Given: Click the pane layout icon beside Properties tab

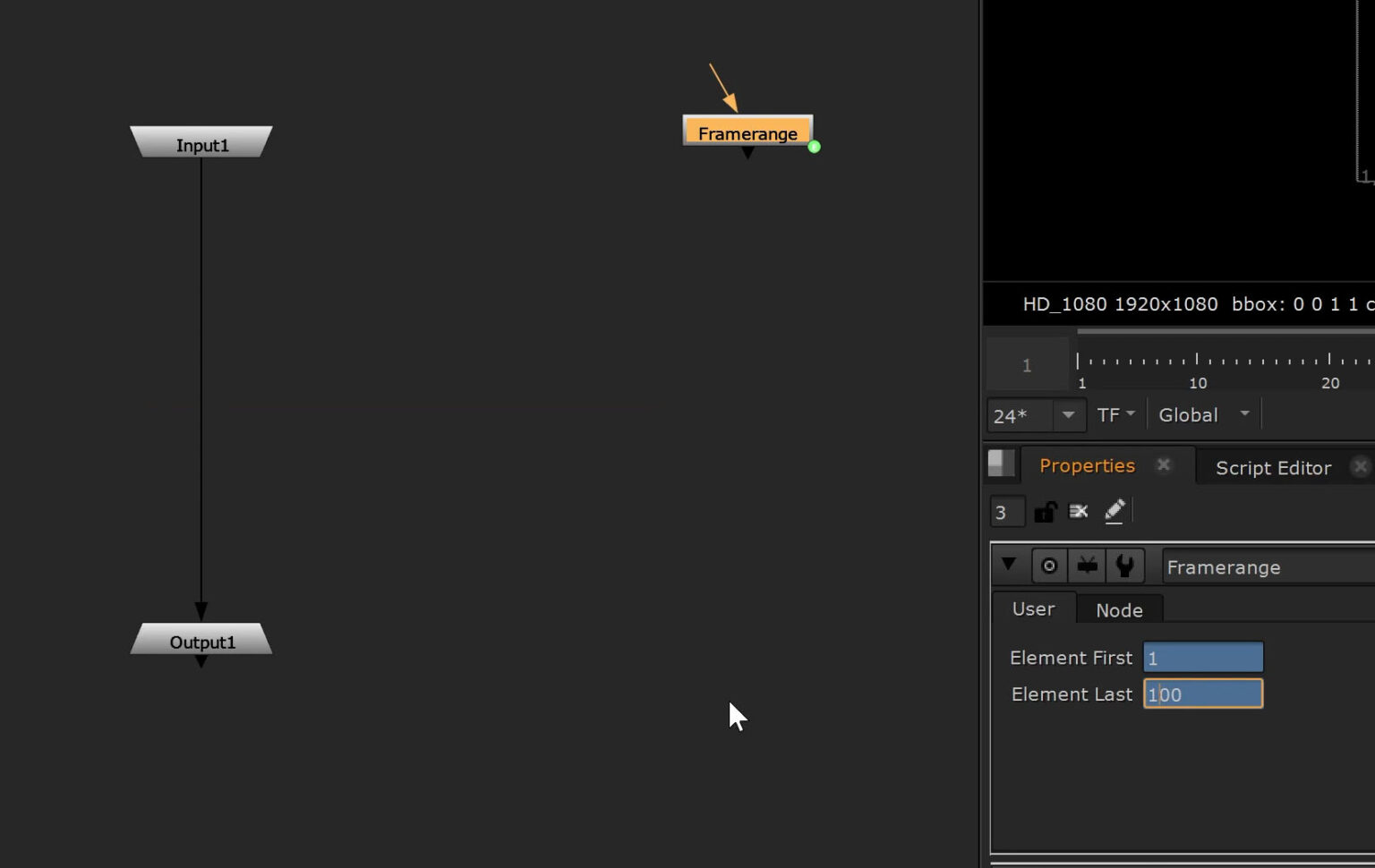Looking at the screenshot, I should (1001, 464).
